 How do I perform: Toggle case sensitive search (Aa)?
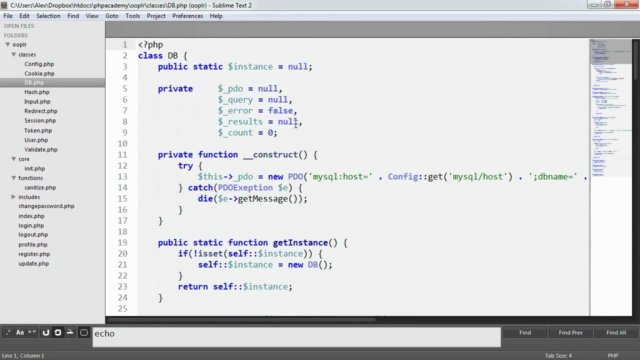pyautogui.click(x=20, y=333)
